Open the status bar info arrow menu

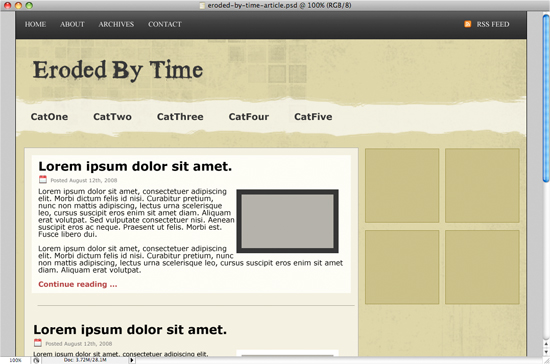pyautogui.click(x=132, y=360)
